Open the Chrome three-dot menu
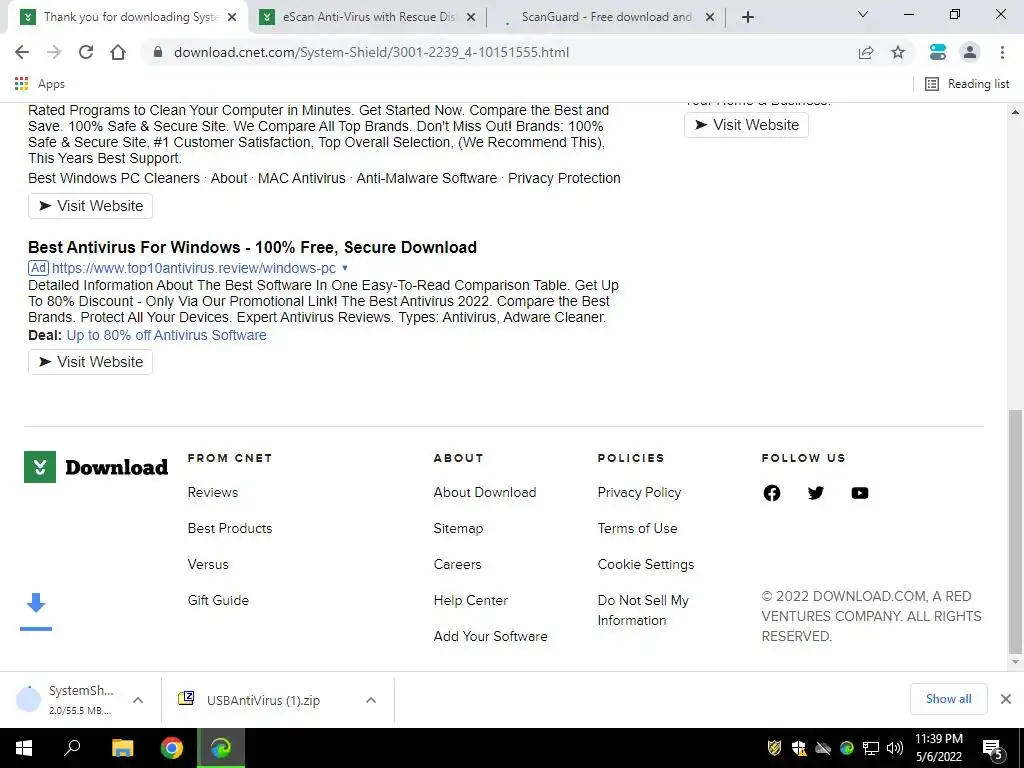The height and width of the screenshot is (768, 1024). (1002, 52)
